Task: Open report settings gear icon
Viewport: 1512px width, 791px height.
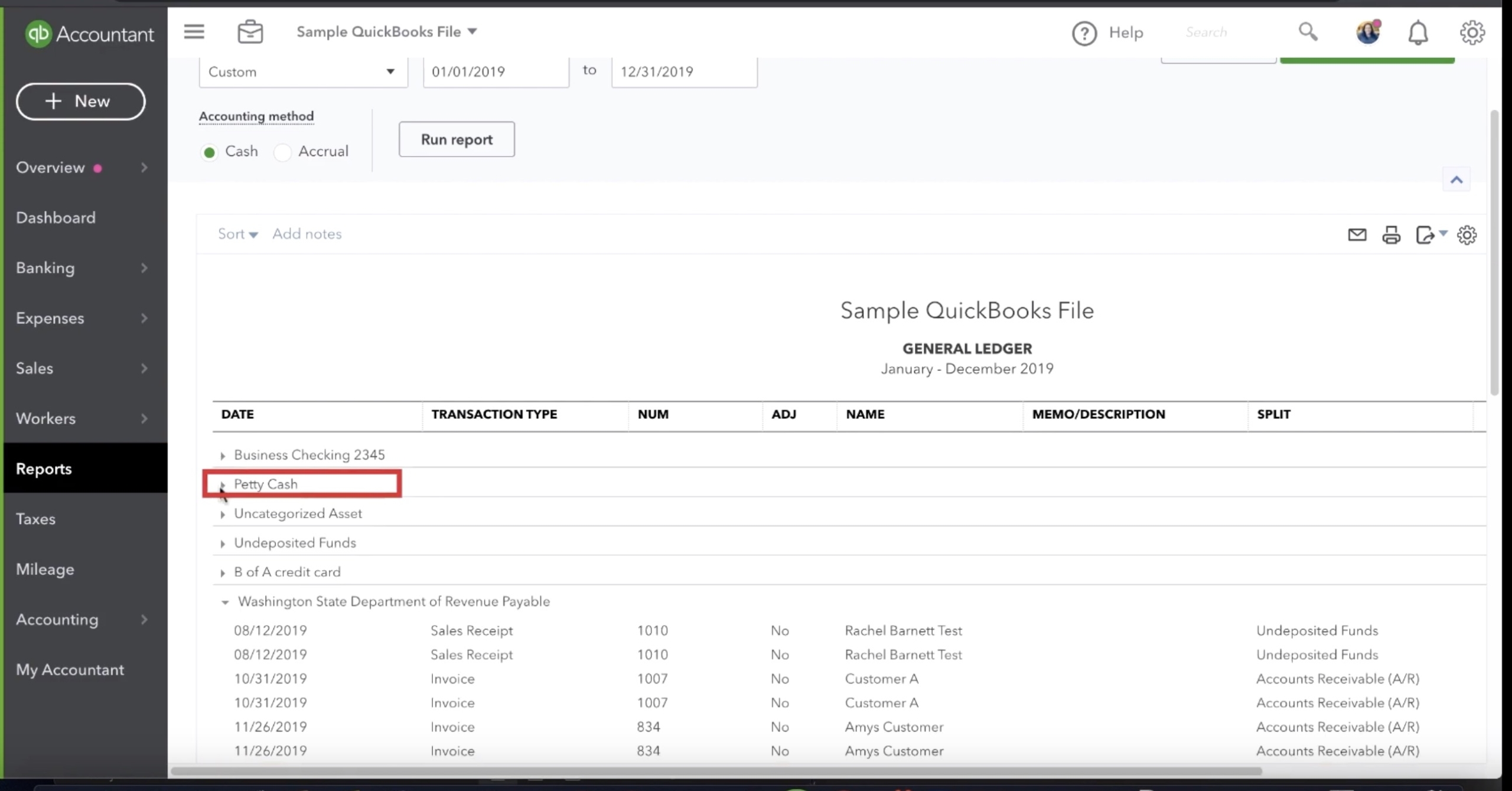Action: coord(1467,235)
